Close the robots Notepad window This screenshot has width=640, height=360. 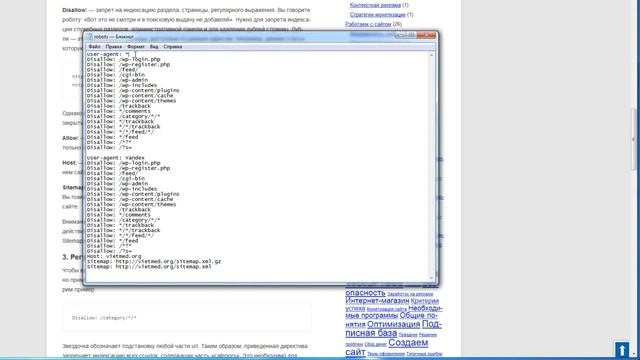(426, 36)
